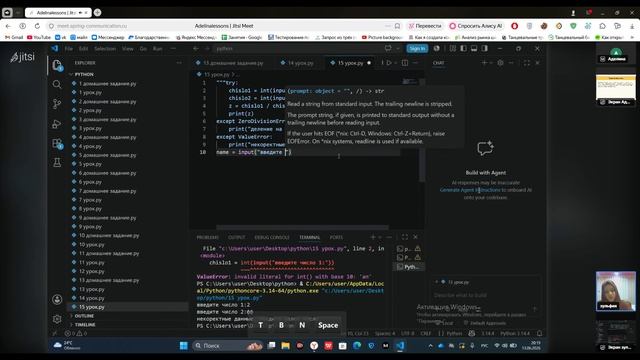Toggle the primary side bar layout icon
Viewport: 640px width, 360px height.
pos(463,49)
